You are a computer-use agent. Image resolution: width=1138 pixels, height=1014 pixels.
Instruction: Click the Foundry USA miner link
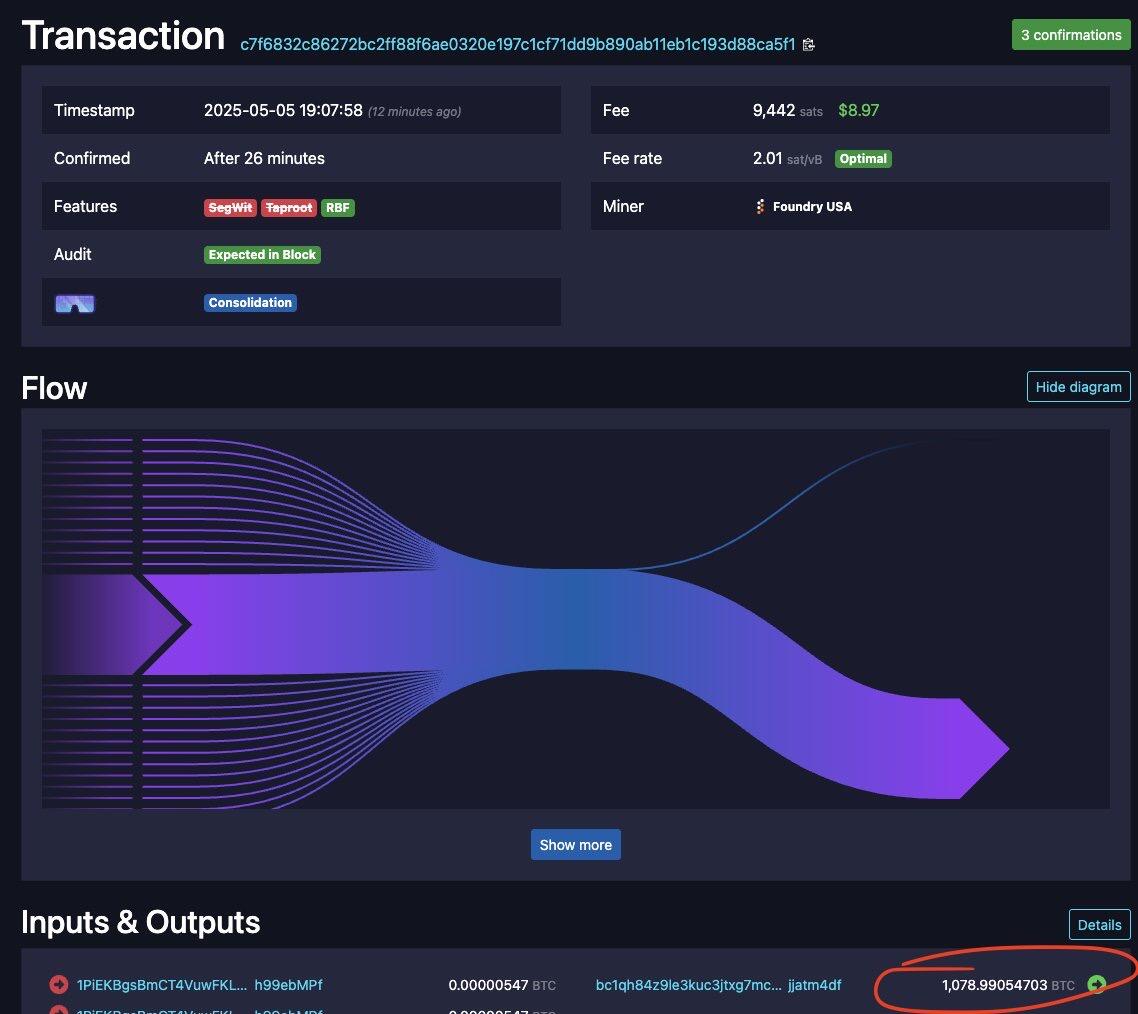point(803,207)
